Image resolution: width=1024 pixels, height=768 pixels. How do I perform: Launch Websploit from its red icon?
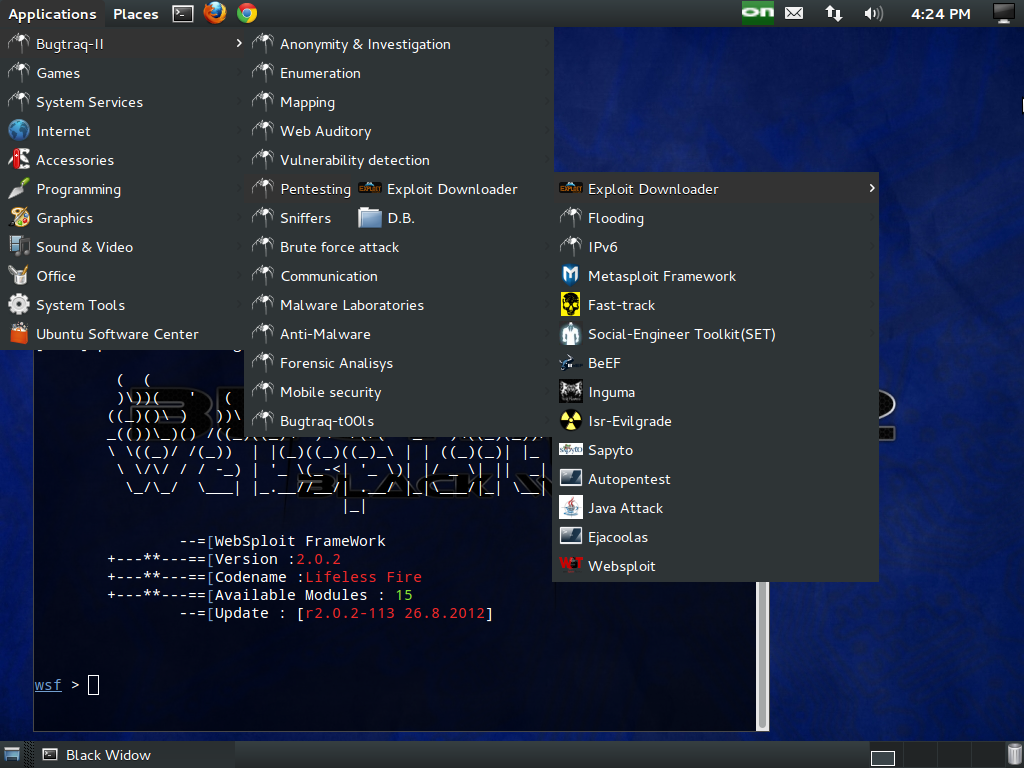click(x=570, y=564)
